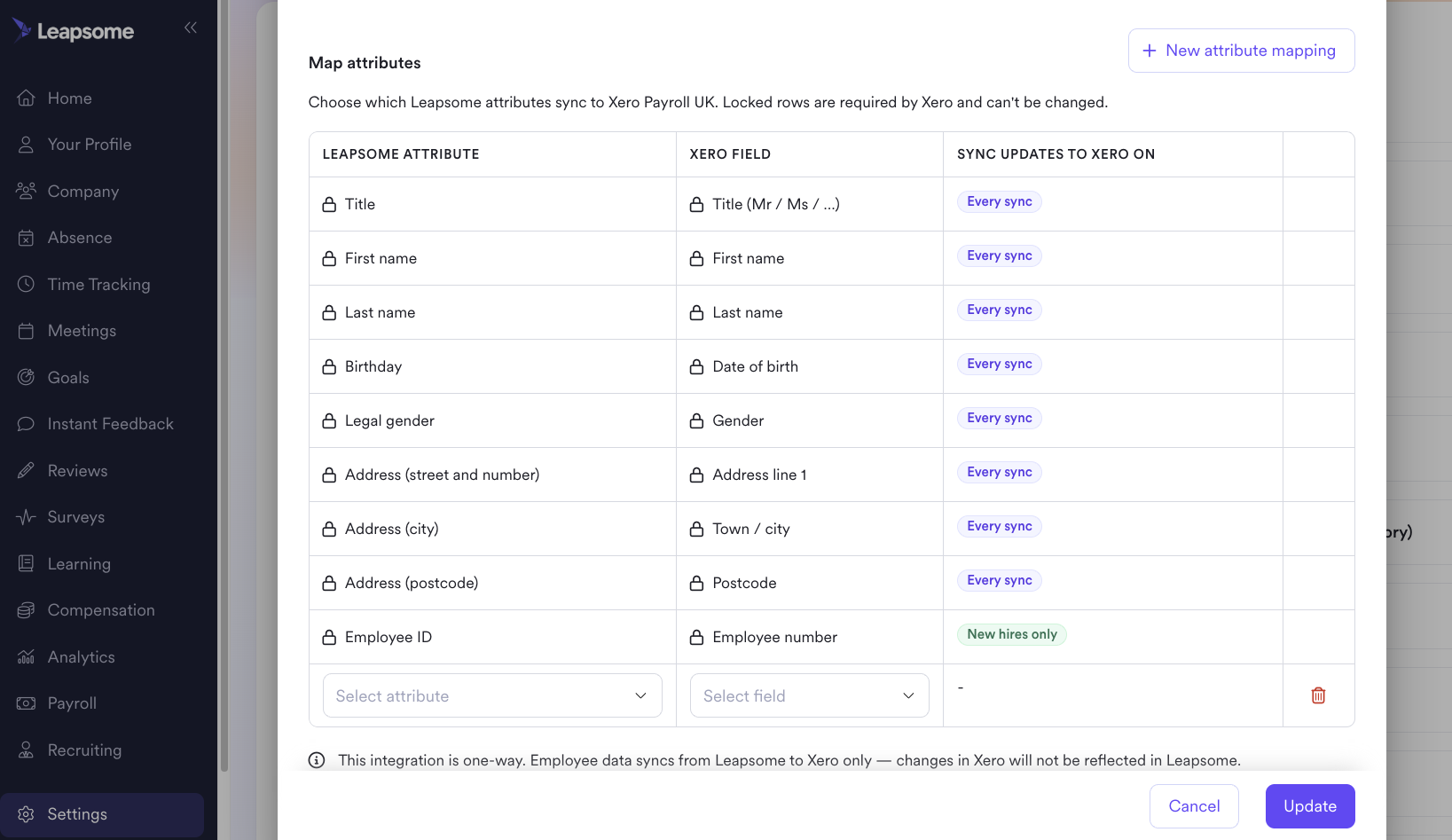Click the lock icon next to Employee ID
Image resolution: width=1452 pixels, height=840 pixels.
coord(329,637)
